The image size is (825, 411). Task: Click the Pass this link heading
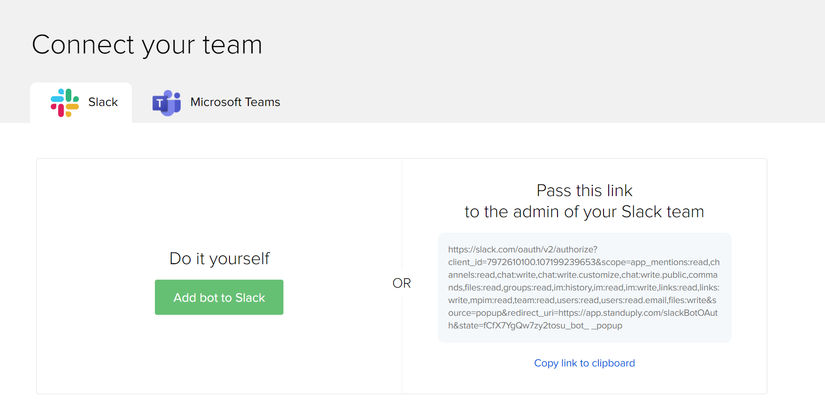[x=584, y=201]
